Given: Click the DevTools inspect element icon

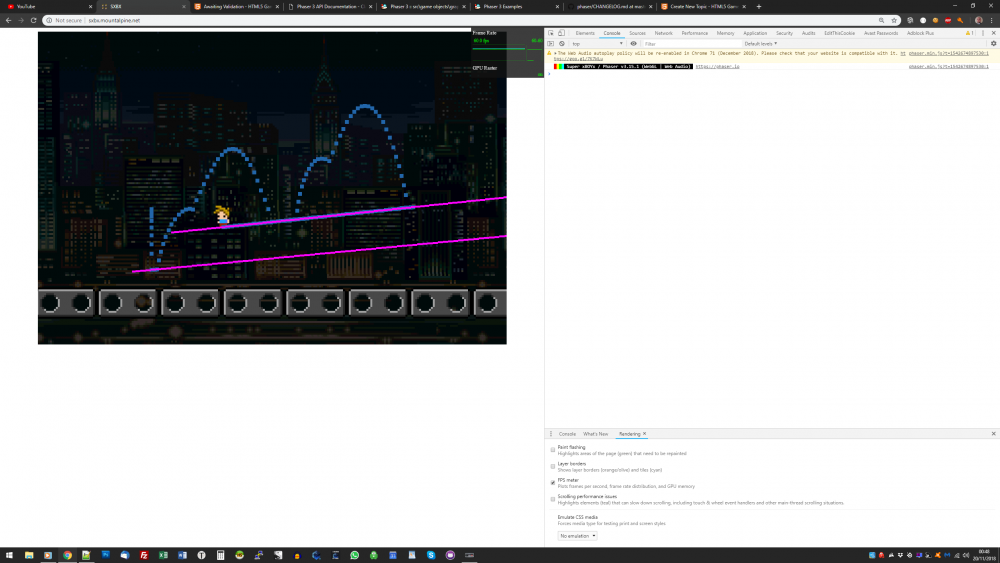Looking at the screenshot, I should pyautogui.click(x=551, y=33).
